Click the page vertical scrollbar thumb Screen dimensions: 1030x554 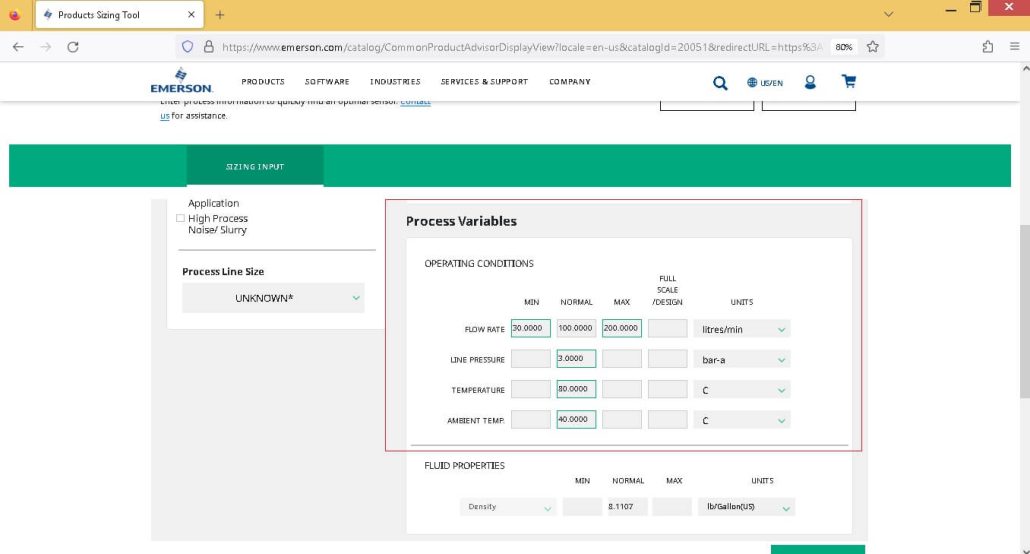[1025, 311]
